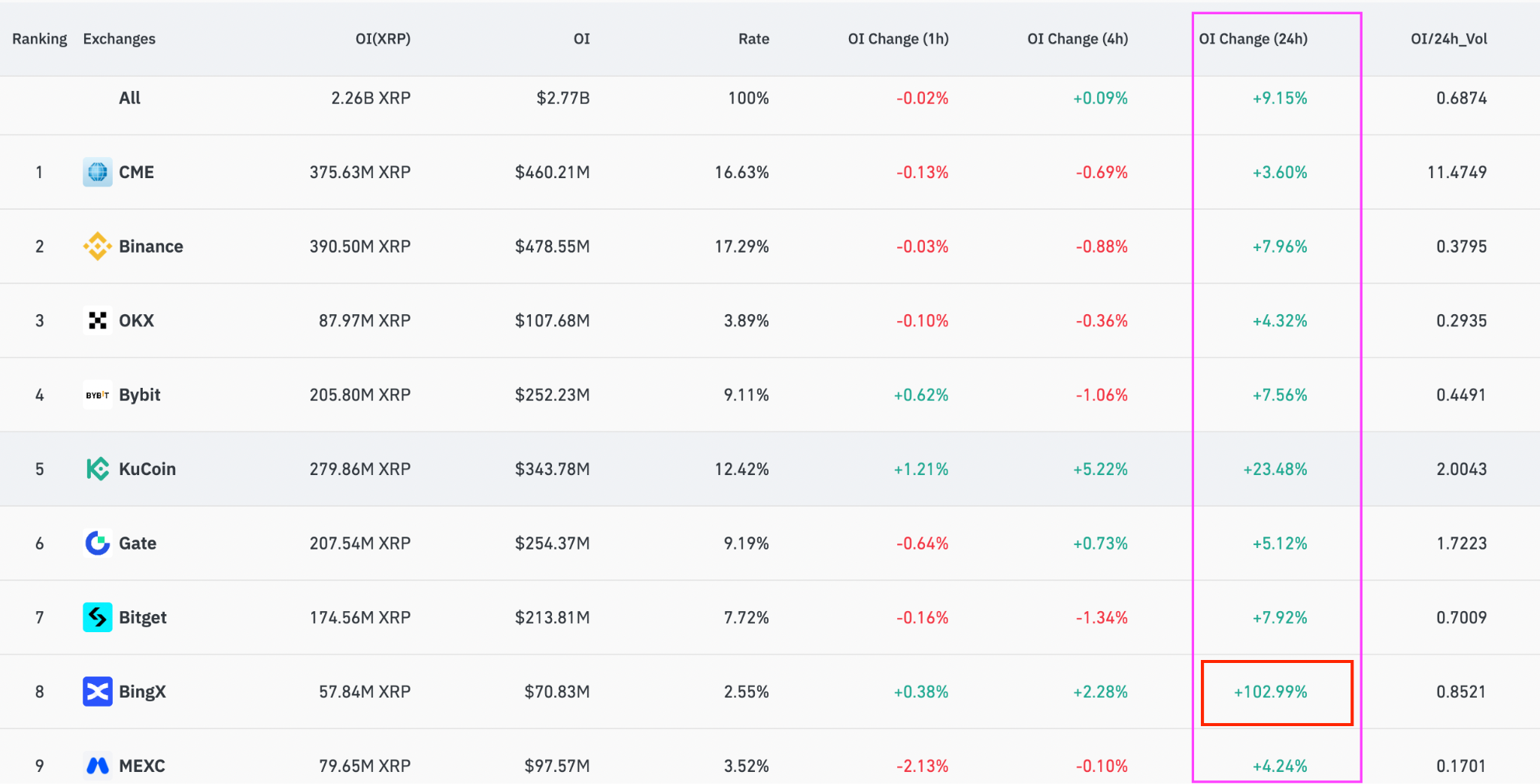This screenshot has height=784, width=1540.
Task: Click OKX's '$107.68M' OI cell
Action: pos(553,321)
